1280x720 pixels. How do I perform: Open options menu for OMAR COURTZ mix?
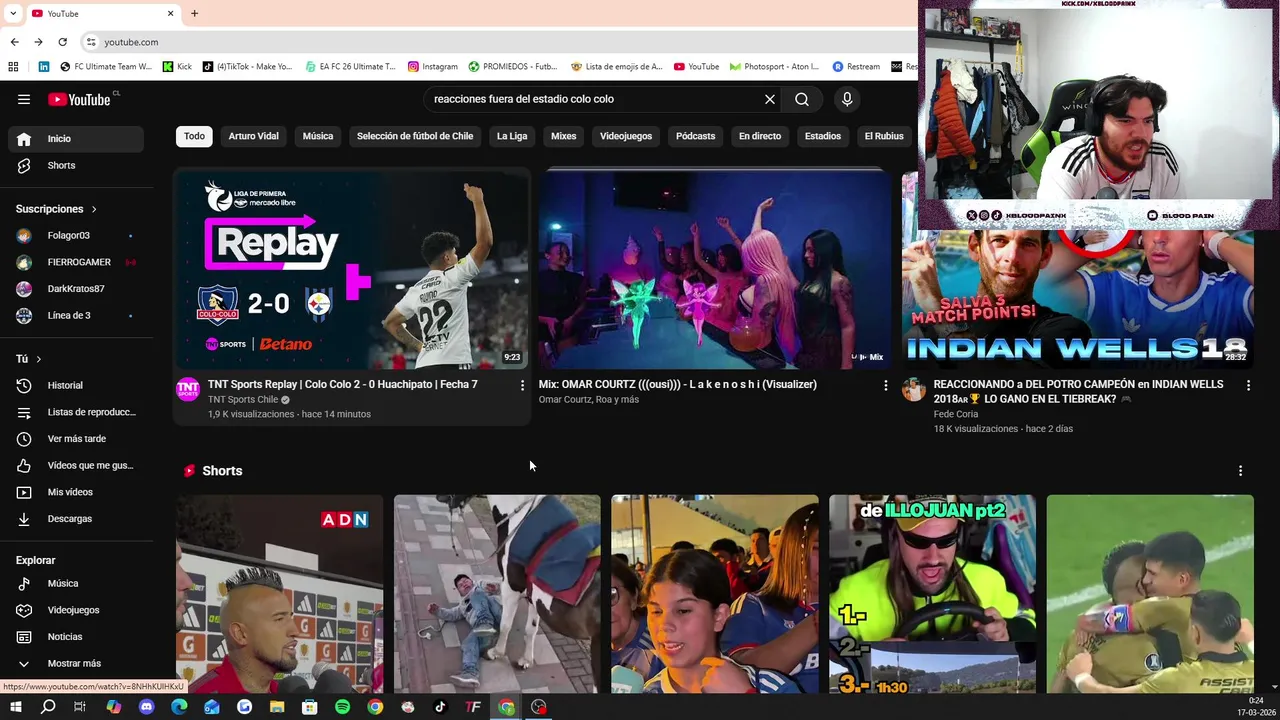pyautogui.click(x=885, y=385)
